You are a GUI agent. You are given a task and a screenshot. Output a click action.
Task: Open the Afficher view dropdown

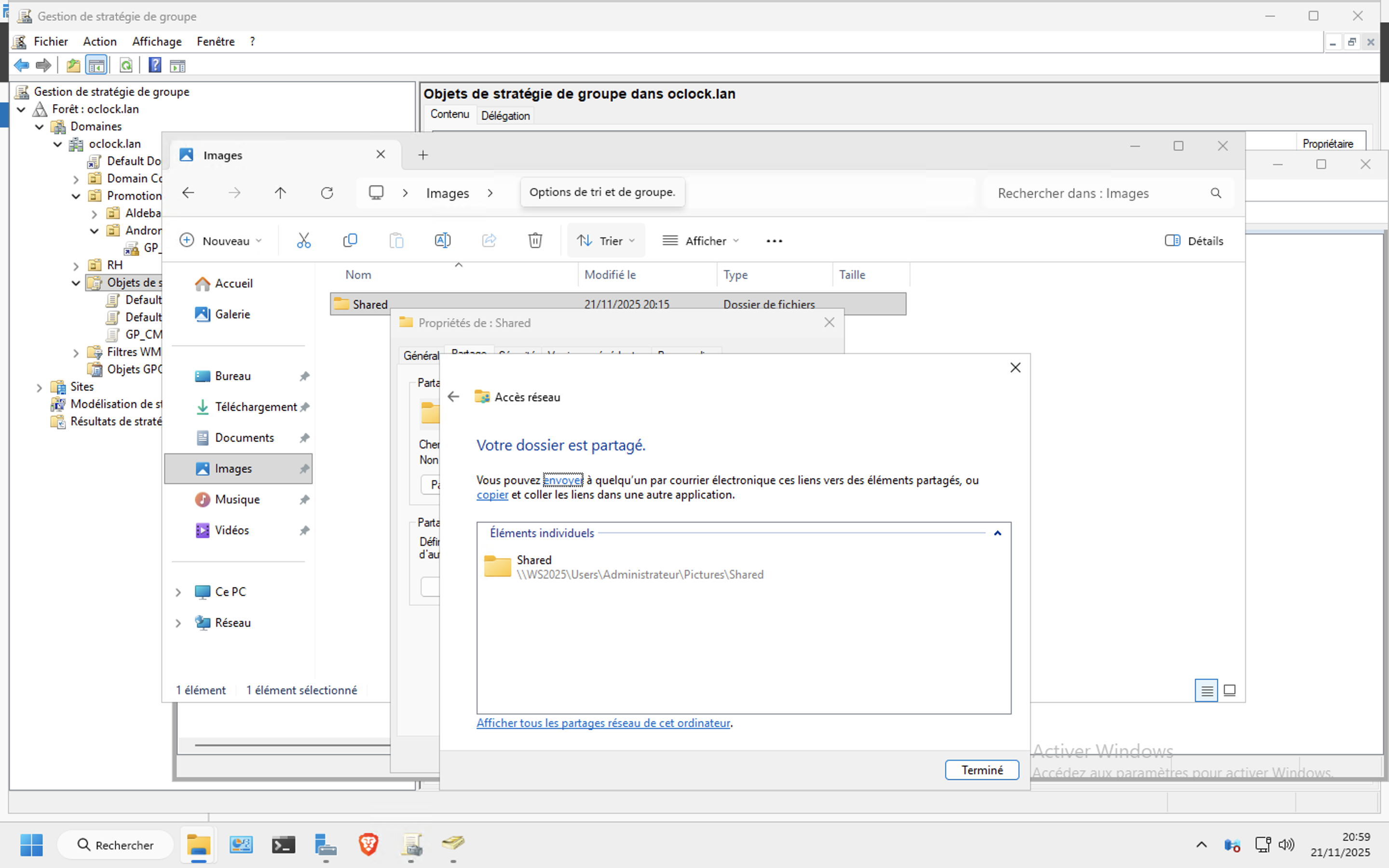700,241
